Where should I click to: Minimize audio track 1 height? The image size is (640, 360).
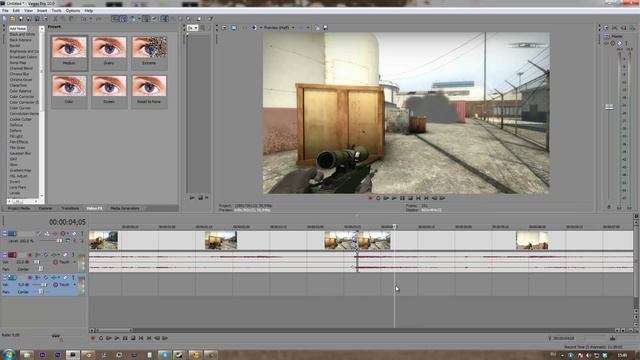click(4, 253)
